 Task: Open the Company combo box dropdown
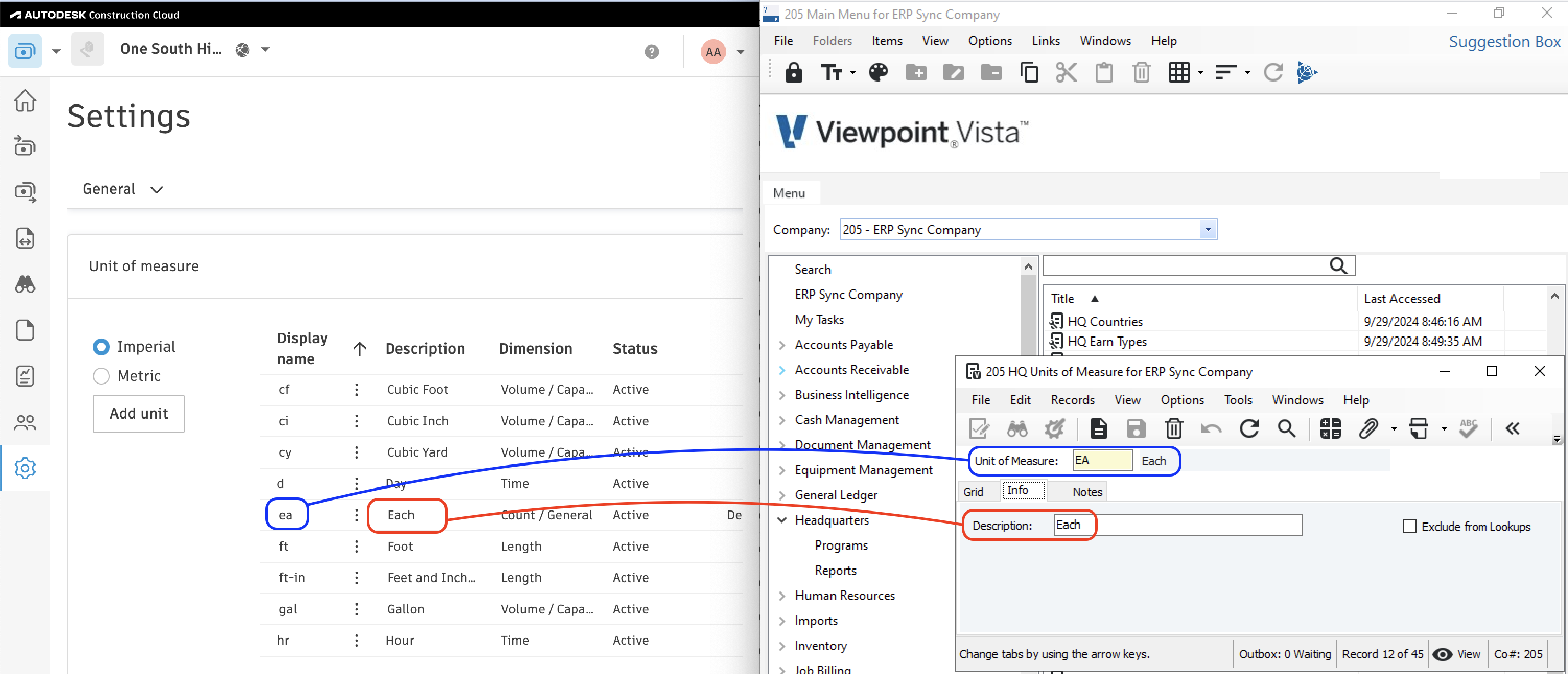click(1208, 229)
